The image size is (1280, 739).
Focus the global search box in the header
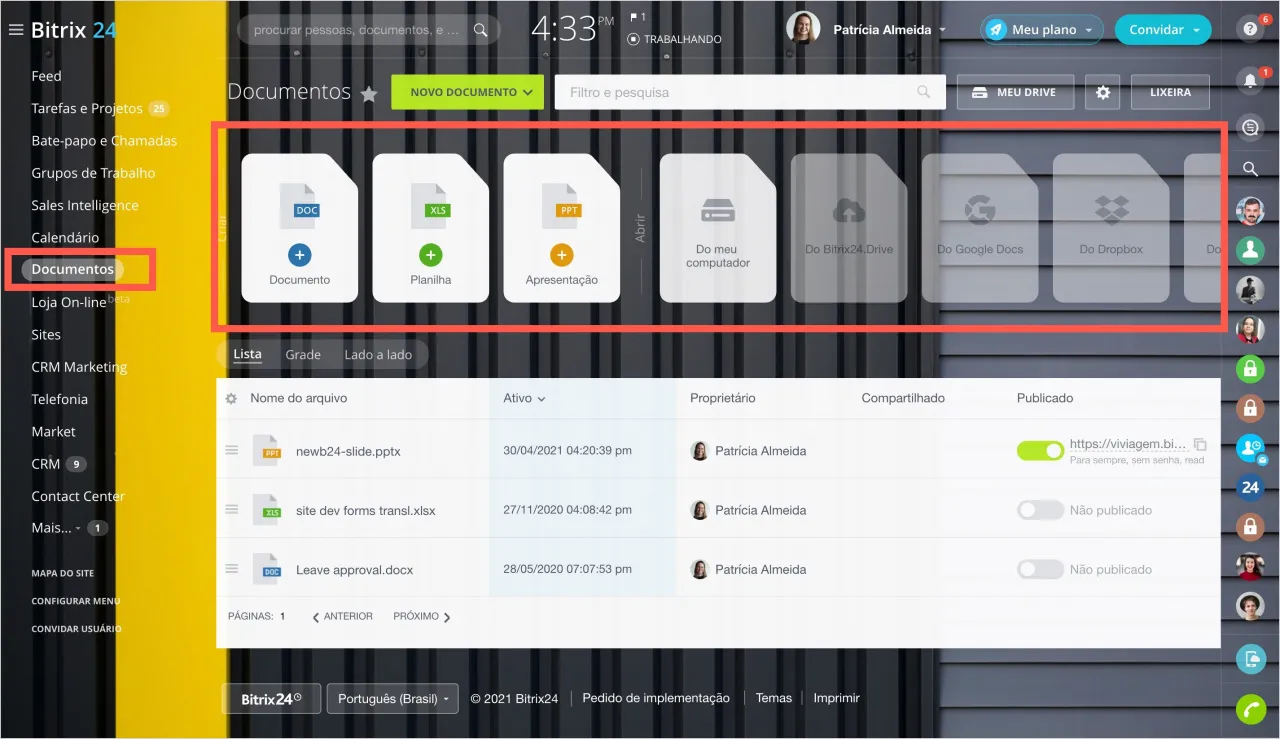tap(369, 30)
